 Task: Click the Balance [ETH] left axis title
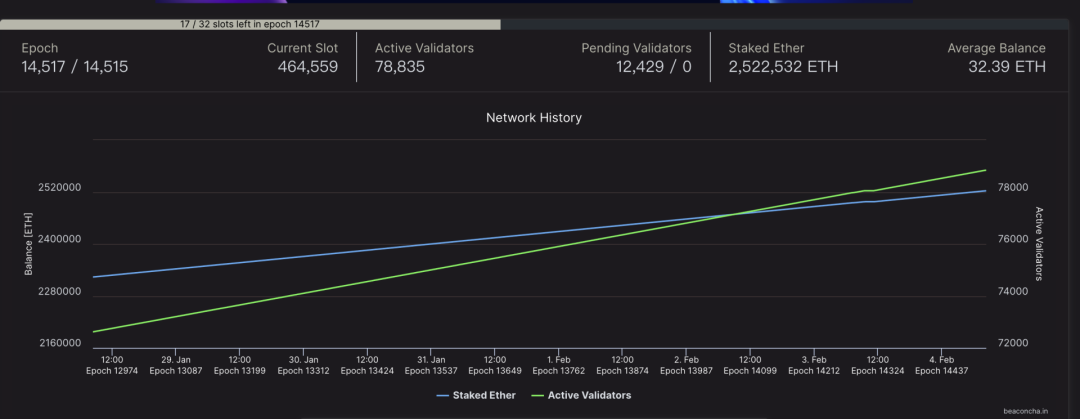pos(29,244)
